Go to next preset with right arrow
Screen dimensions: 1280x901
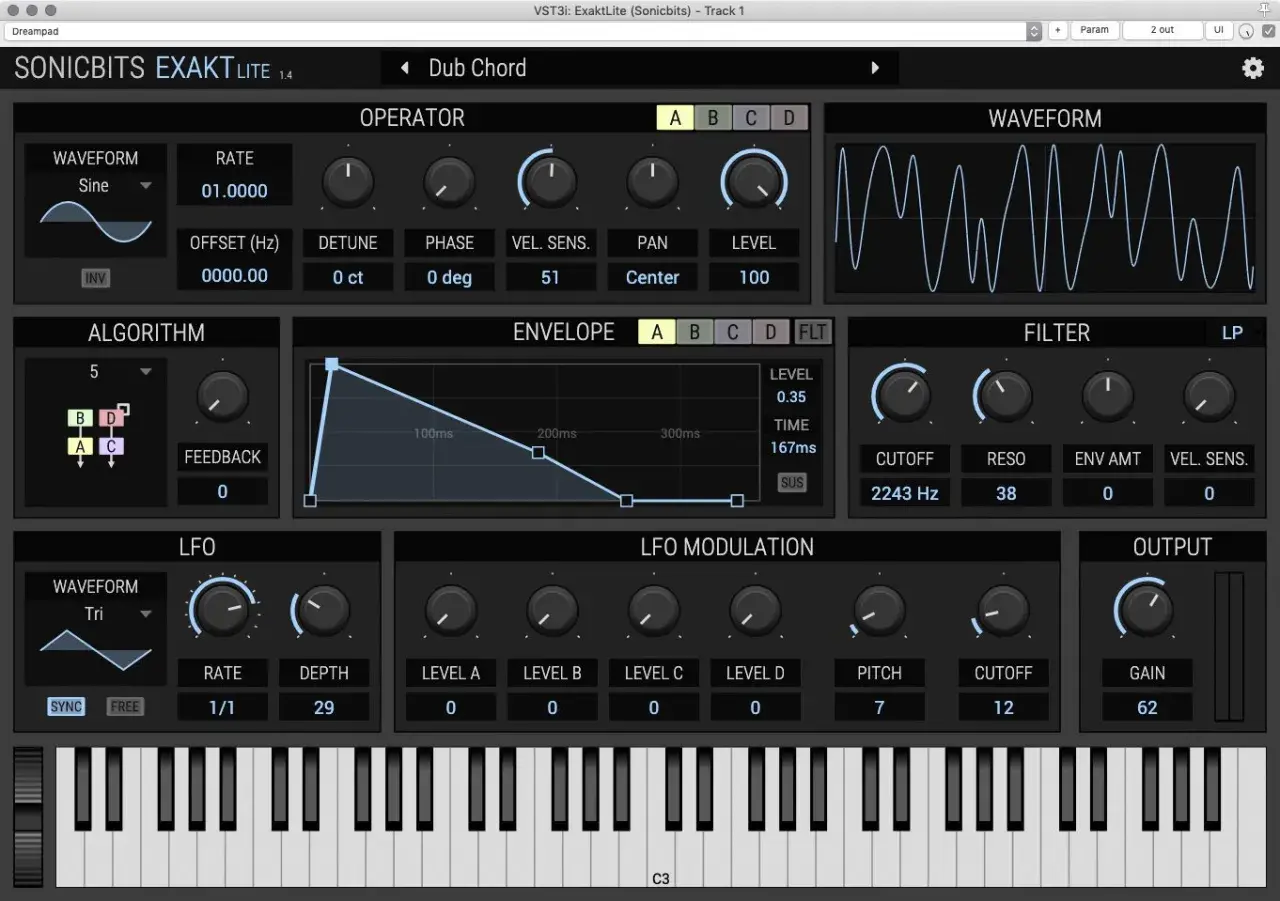click(x=875, y=68)
